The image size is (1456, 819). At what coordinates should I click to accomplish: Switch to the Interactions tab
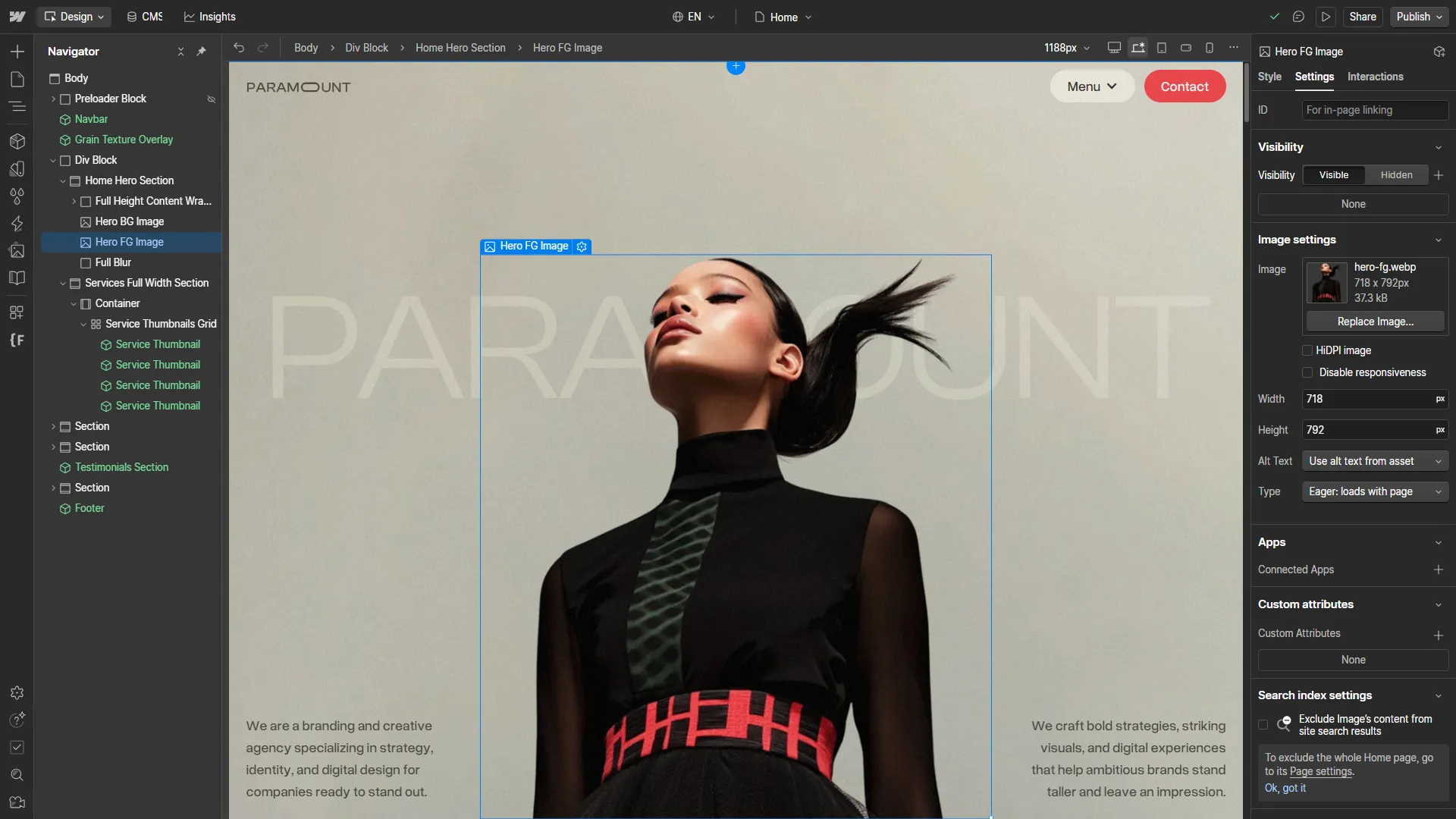point(1375,77)
